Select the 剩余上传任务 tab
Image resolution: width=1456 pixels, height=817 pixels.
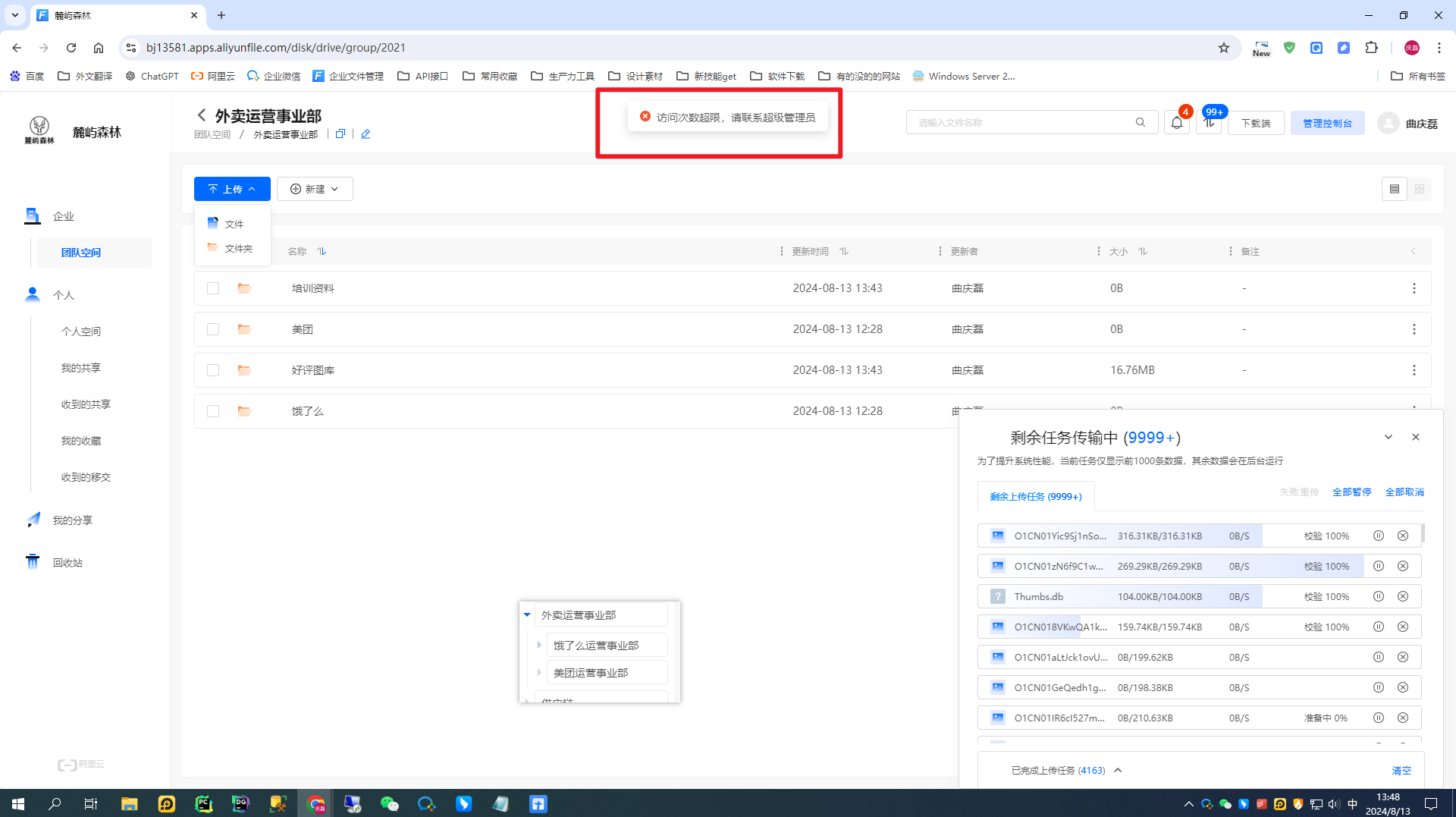[1036, 496]
